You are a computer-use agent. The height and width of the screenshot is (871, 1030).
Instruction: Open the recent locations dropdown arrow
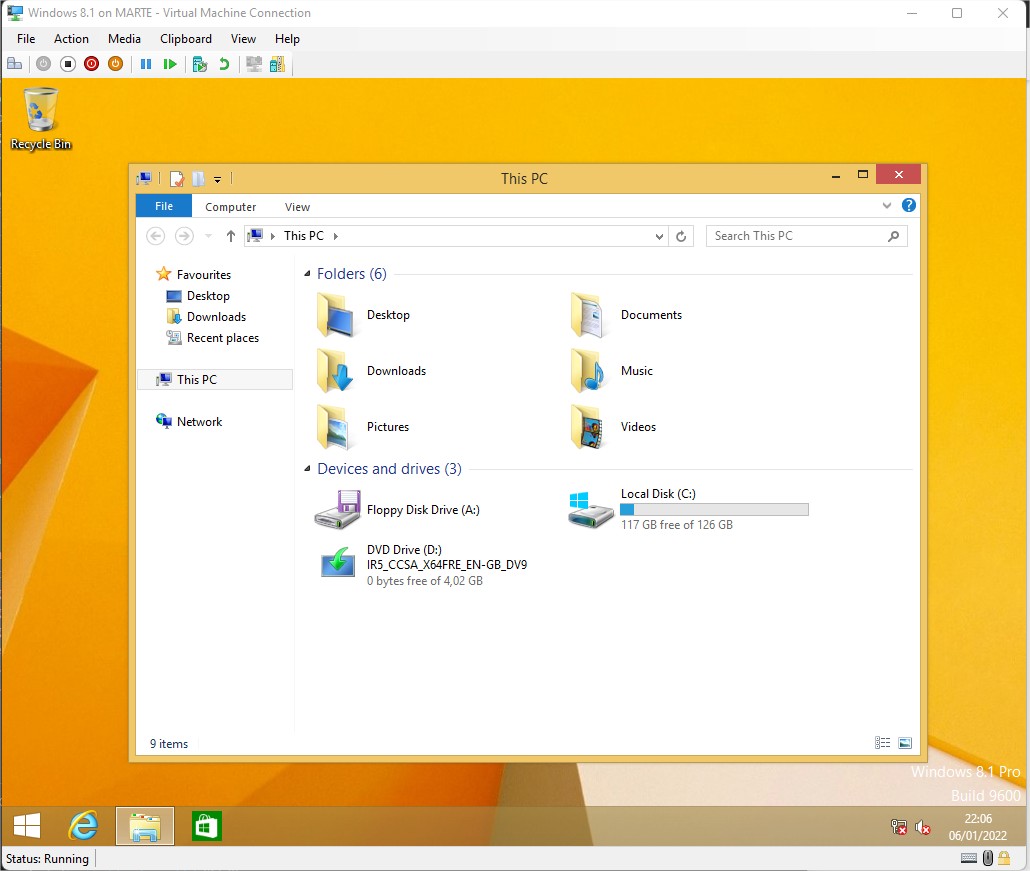pyautogui.click(x=208, y=236)
